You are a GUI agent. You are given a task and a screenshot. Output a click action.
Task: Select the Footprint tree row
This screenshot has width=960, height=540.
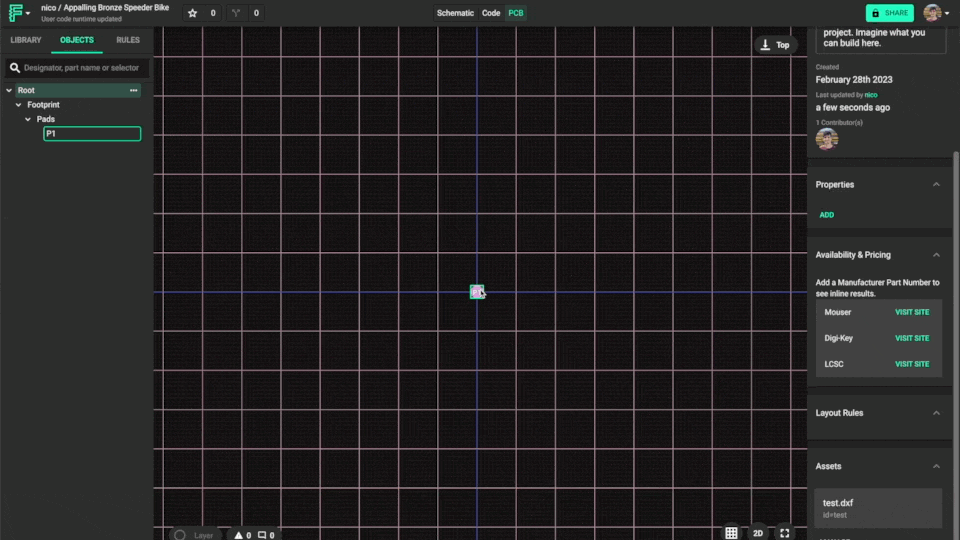coord(43,105)
